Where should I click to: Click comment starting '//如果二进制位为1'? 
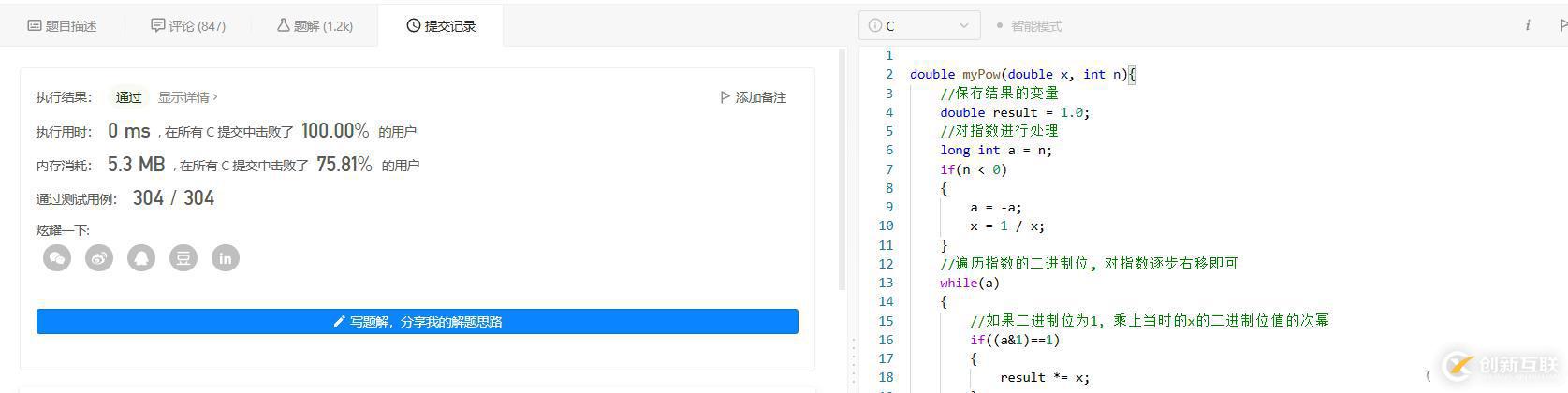tap(1150, 320)
